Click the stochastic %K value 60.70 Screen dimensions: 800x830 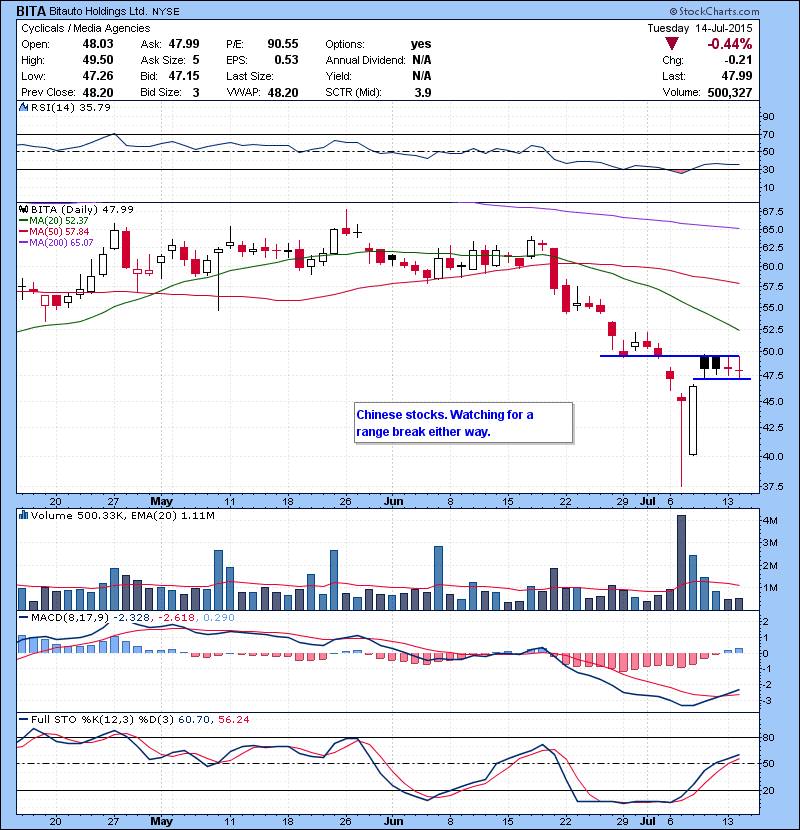point(194,719)
